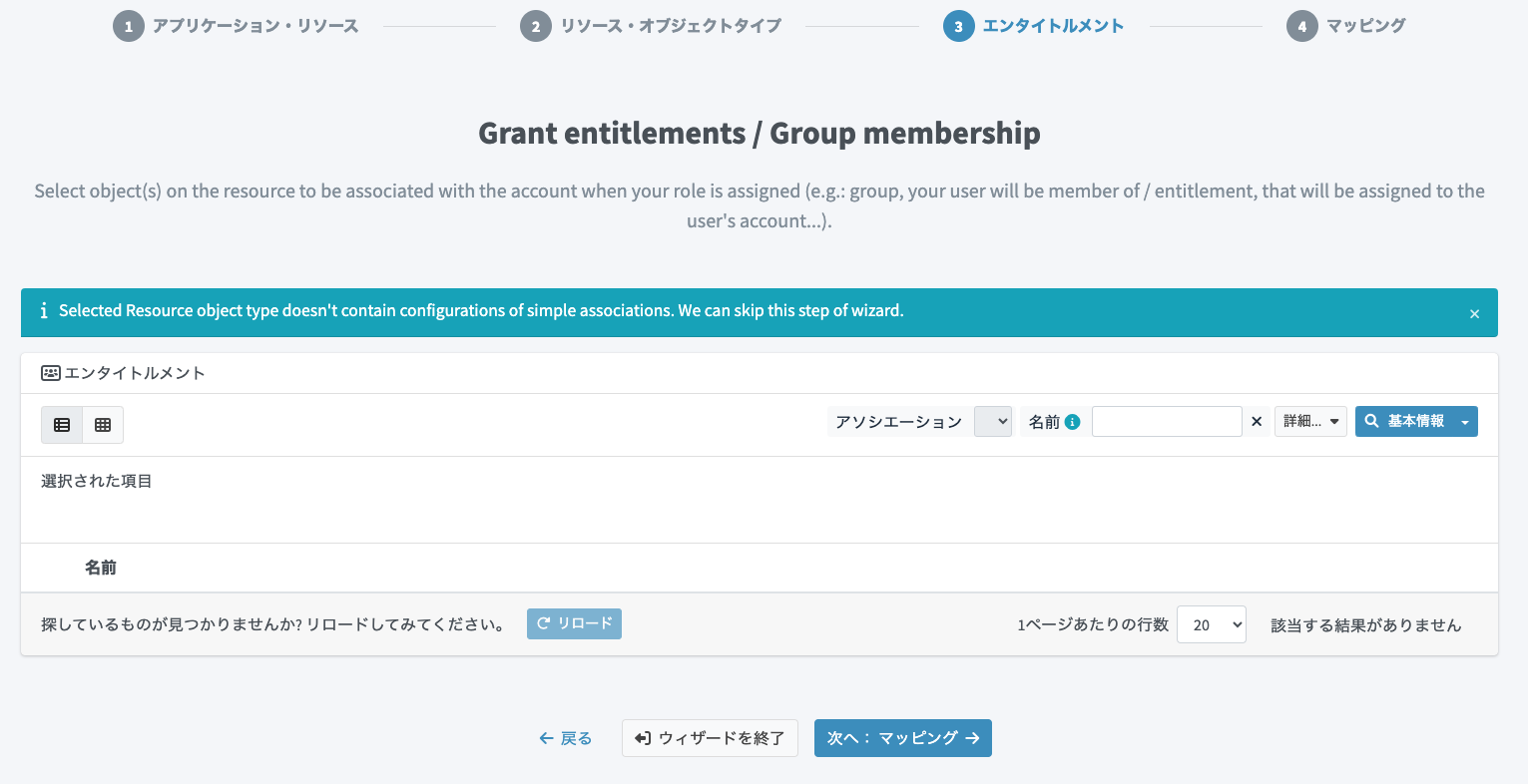1528x784 pixels.
Task: Click the リロード button
Action: pyautogui.click(x=574, y=624)
